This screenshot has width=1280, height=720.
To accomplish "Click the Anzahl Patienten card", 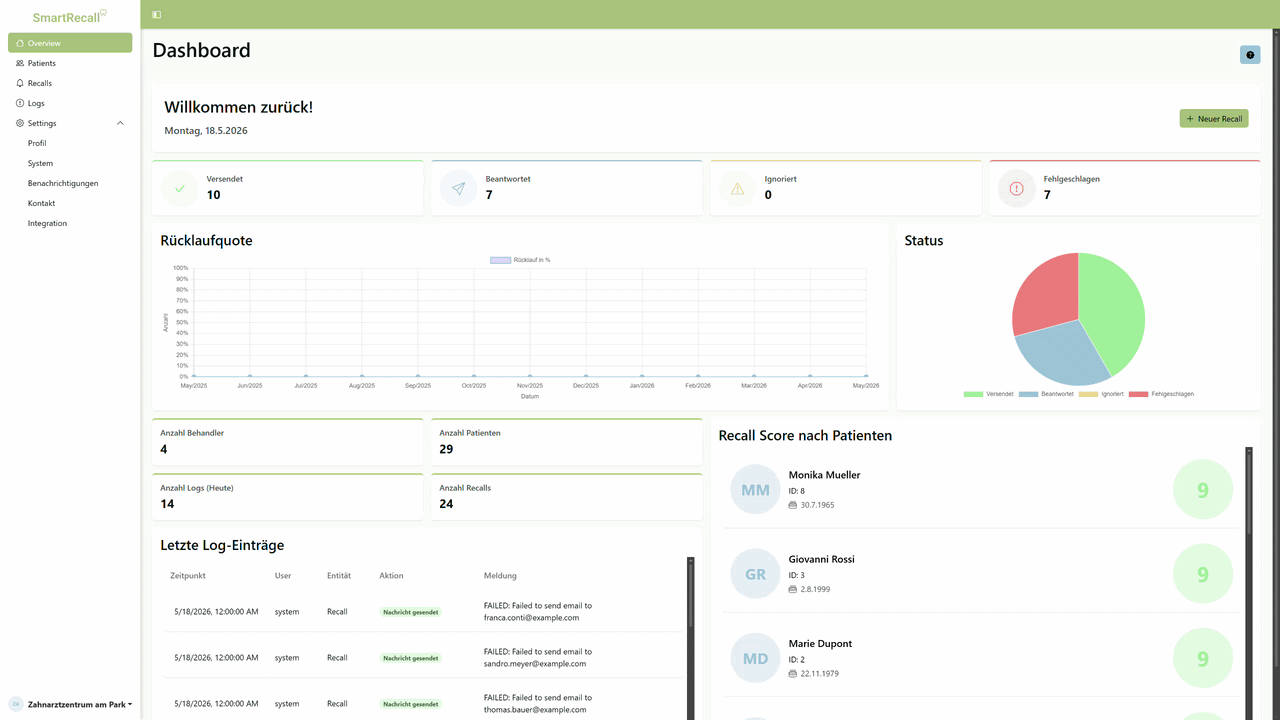I will [x=567, y=442].
